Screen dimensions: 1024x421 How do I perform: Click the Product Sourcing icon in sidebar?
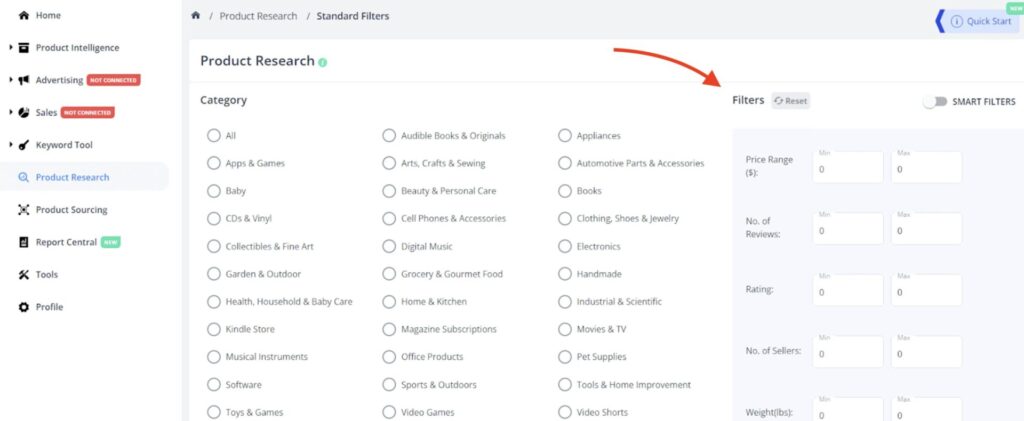pos(24,210)
